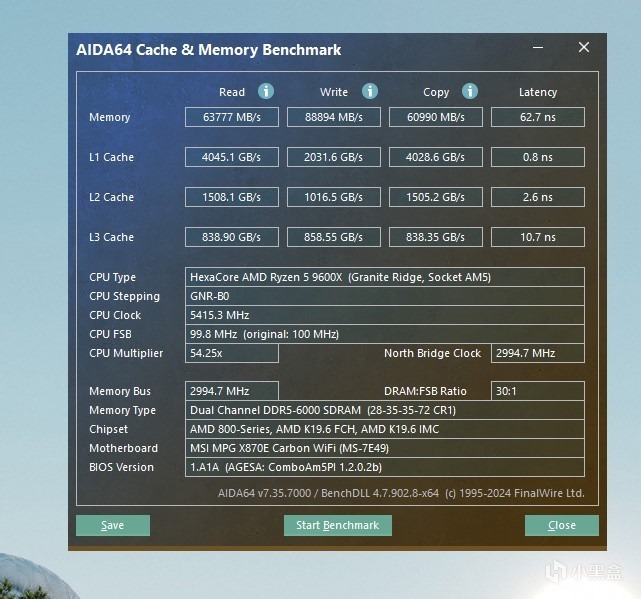The image size is (641, 599).
Task: Select L2 Cache Latency value 2.6 ns
Action: click(x=538, y=197)
